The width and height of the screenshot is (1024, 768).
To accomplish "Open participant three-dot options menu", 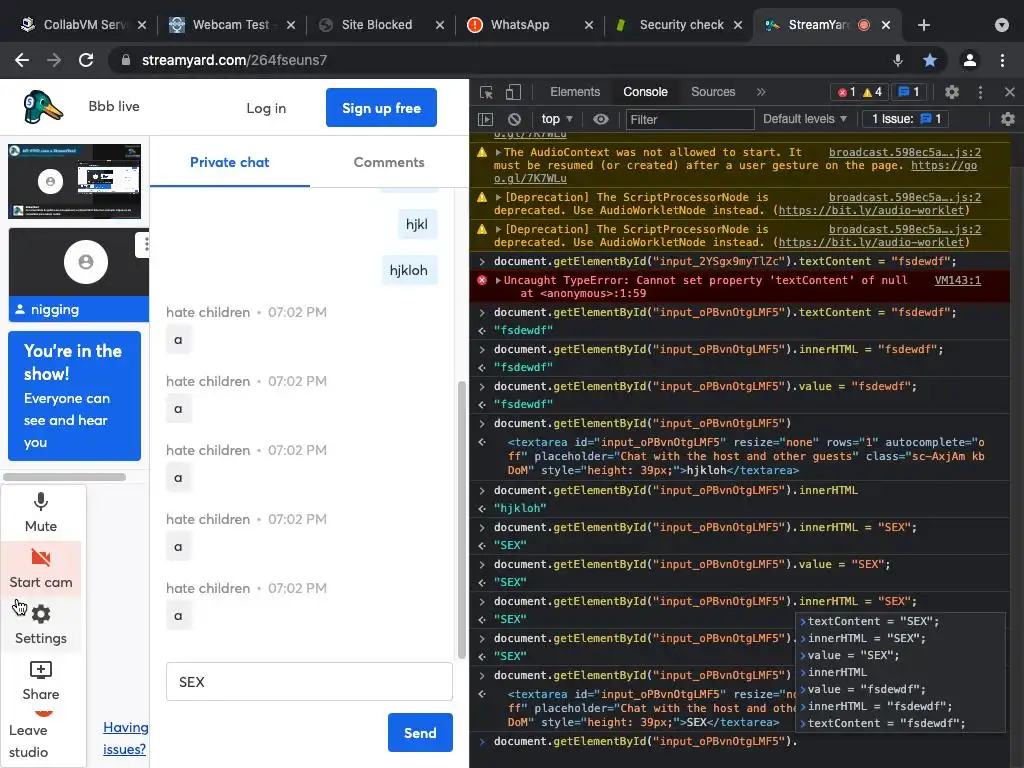I will coord(146,244).
